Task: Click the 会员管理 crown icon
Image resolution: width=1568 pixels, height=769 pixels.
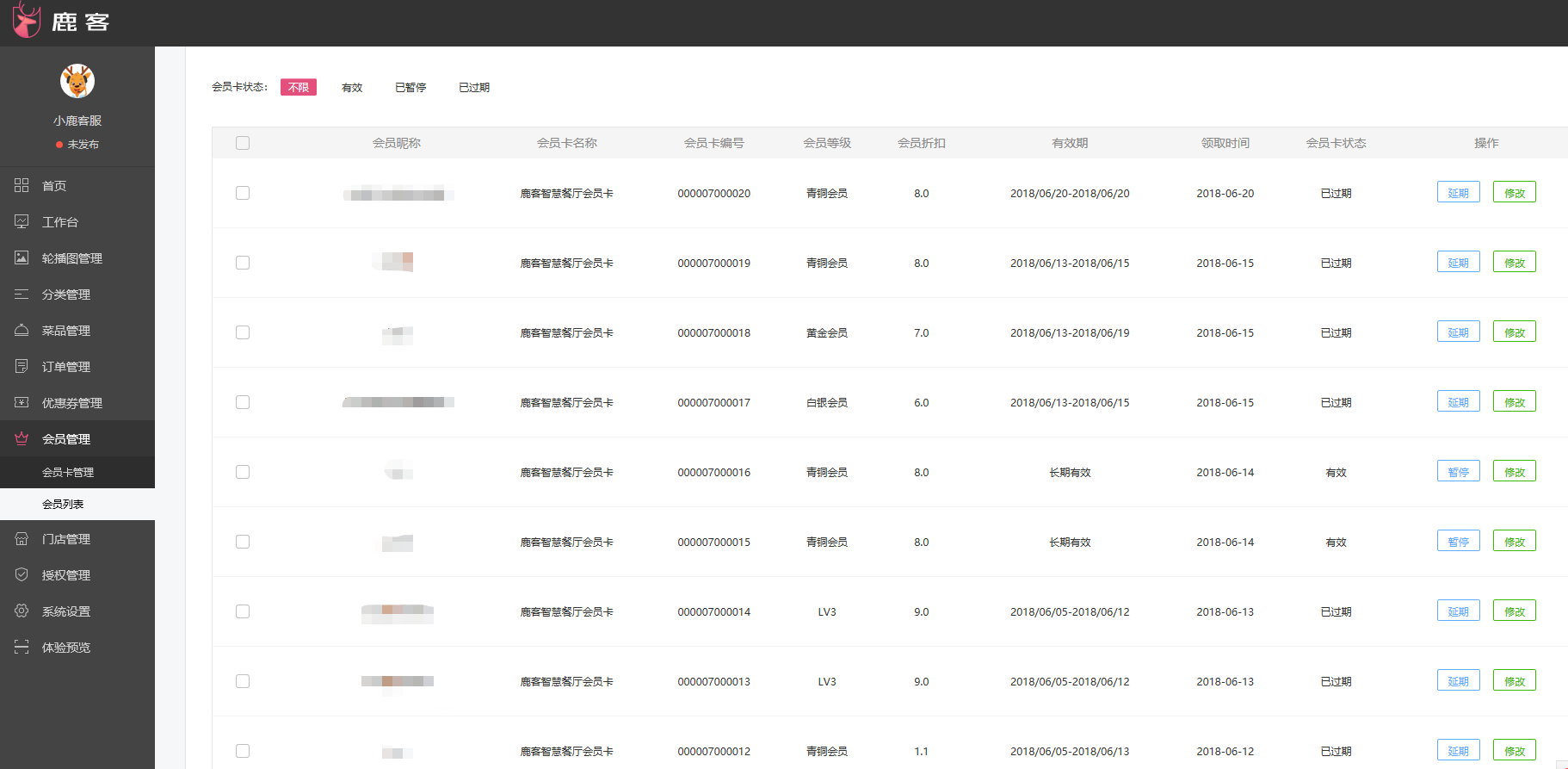Action: [22, 438]
